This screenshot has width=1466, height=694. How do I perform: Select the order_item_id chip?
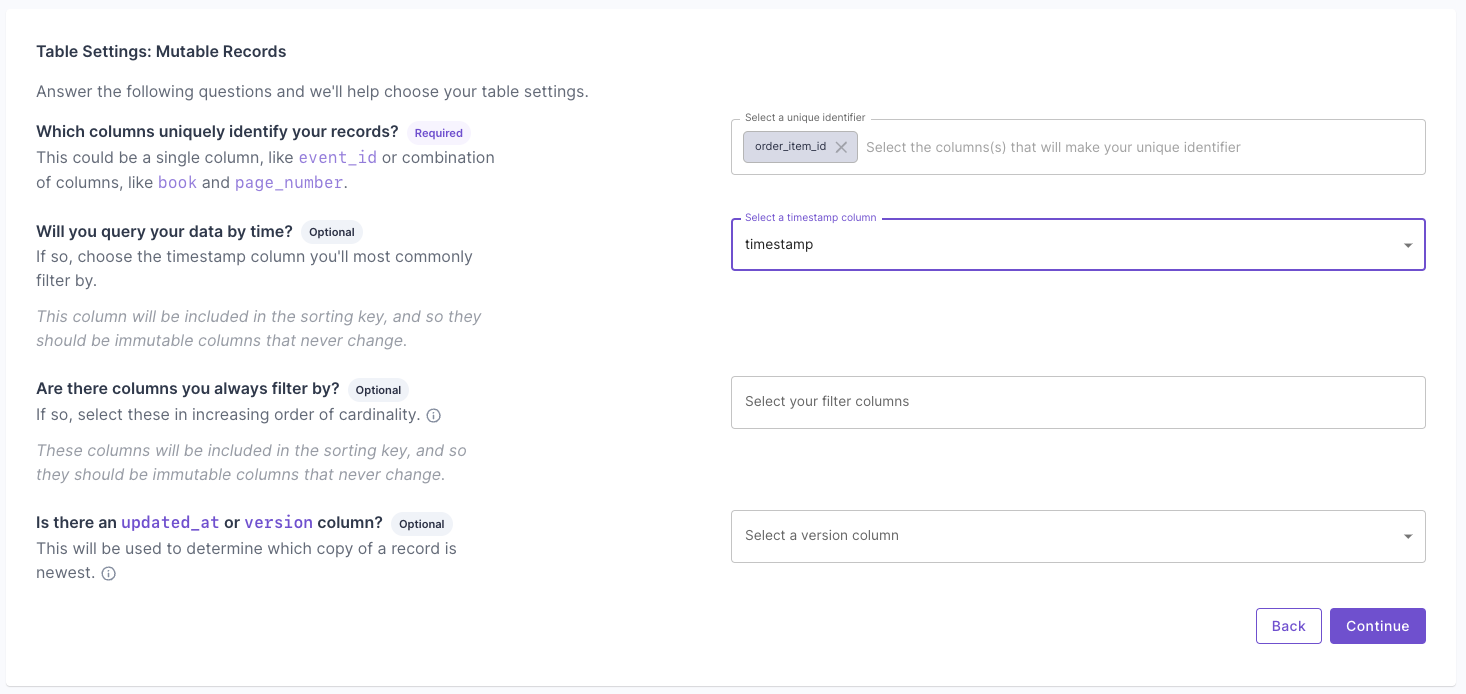tap(790, 146)
